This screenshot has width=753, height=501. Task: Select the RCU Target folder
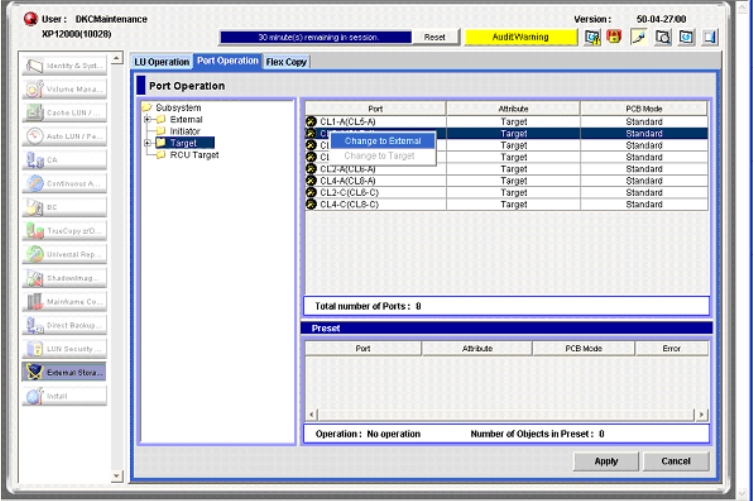[193, 155]
